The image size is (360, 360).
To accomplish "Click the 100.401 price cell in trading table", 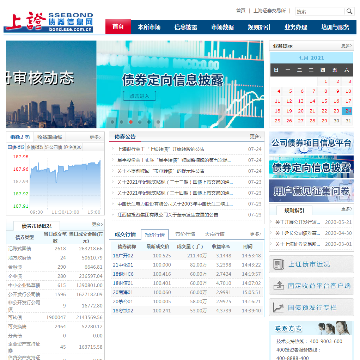I will (x=161, y=283).
